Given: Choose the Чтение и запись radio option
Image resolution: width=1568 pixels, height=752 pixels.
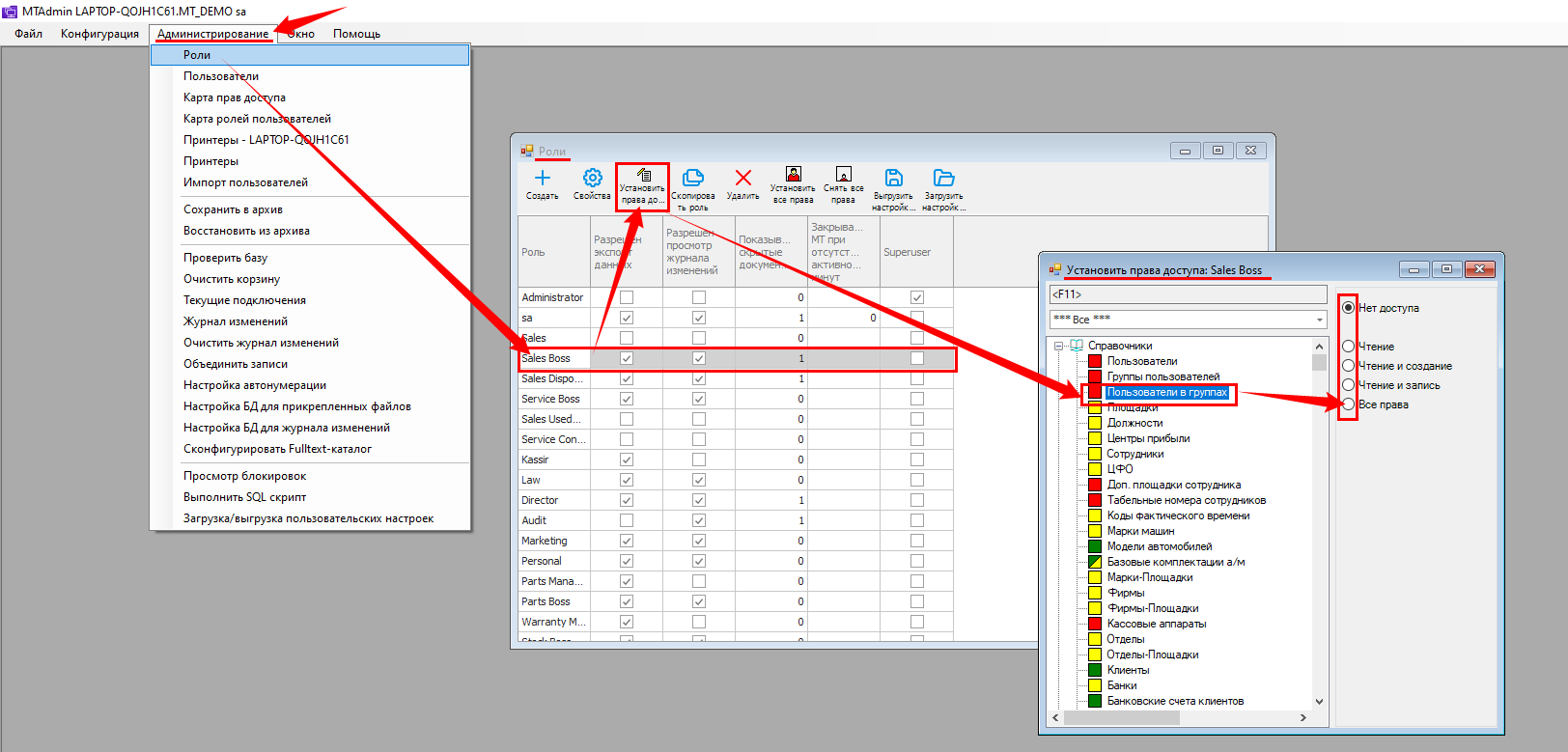Looking at the screenshot, I should coord(1349,385).
